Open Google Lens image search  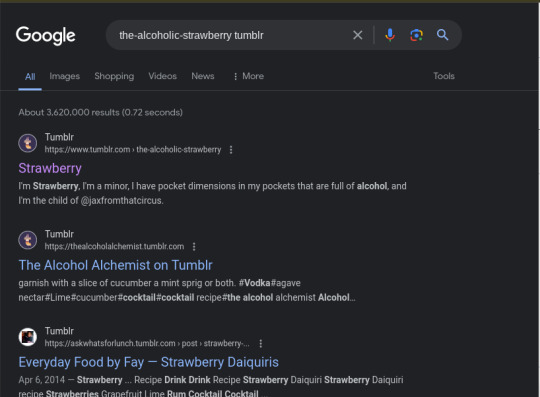coord(416,35)
